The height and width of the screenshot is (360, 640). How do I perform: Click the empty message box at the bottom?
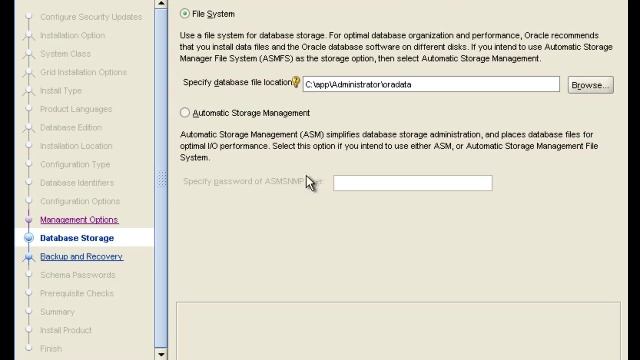[x=398, y=331]
